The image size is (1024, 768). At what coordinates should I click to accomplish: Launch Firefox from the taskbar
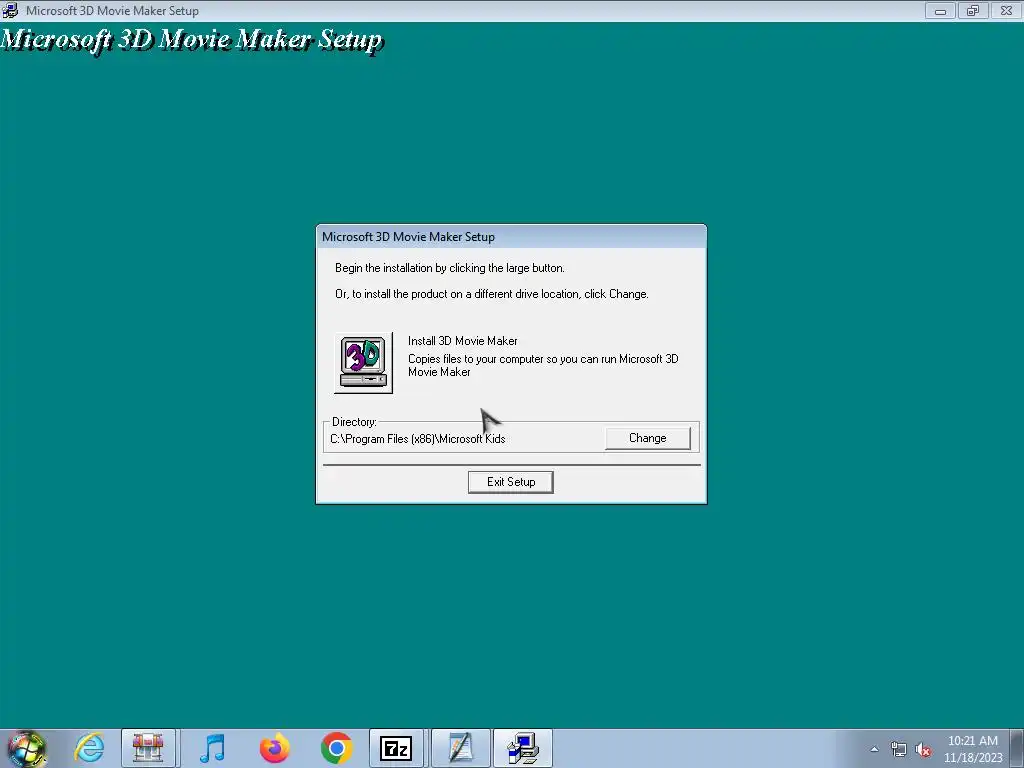coord(274,748)
